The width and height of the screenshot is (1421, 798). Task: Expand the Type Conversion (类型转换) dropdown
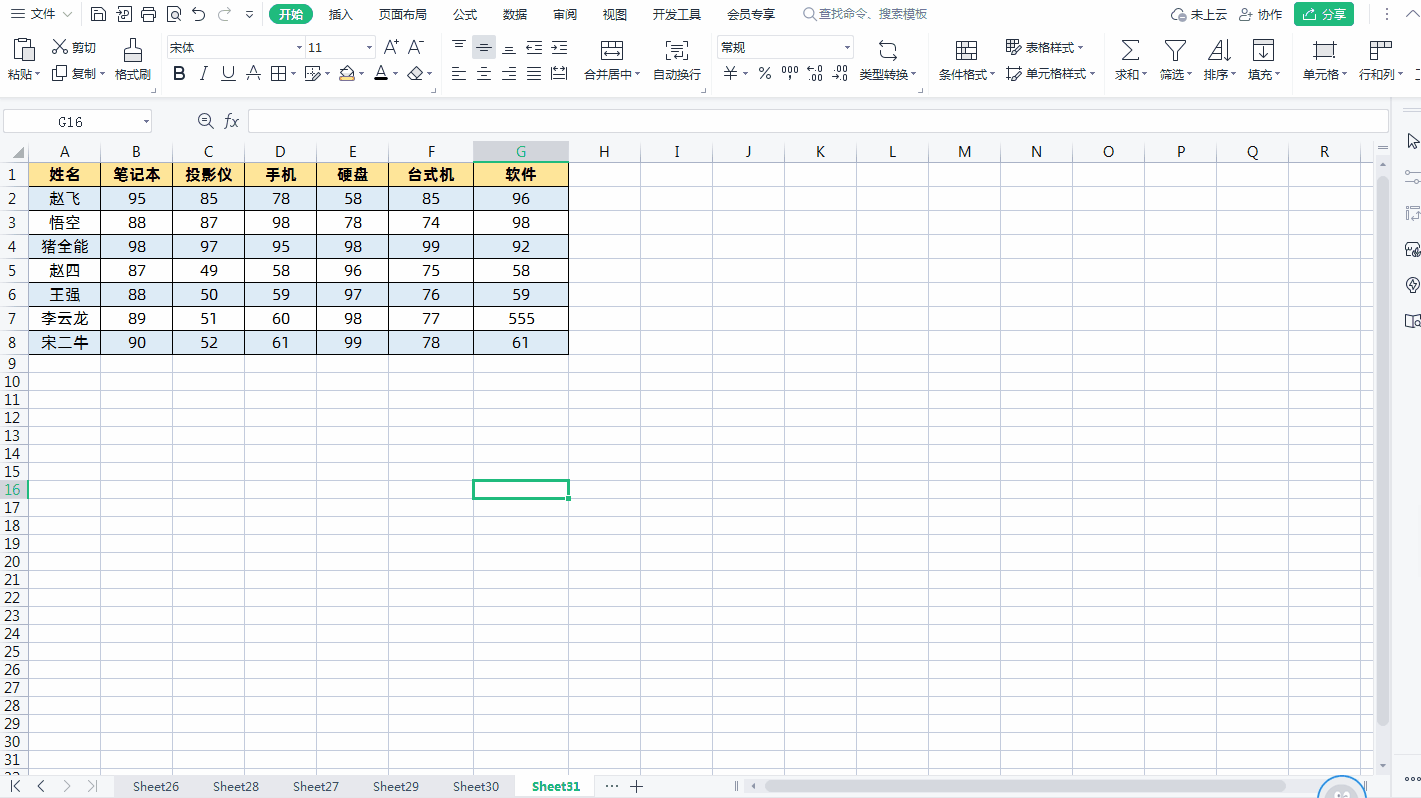click(x=915, y=74)
